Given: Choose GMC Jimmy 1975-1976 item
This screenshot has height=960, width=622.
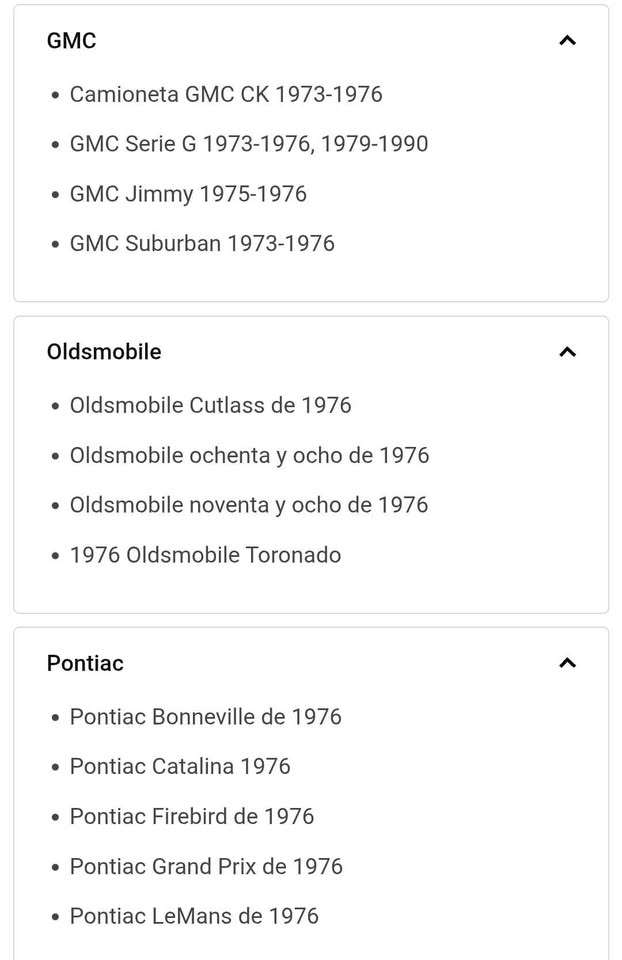Looking at the screenshot, I should (x=188, y=194).
